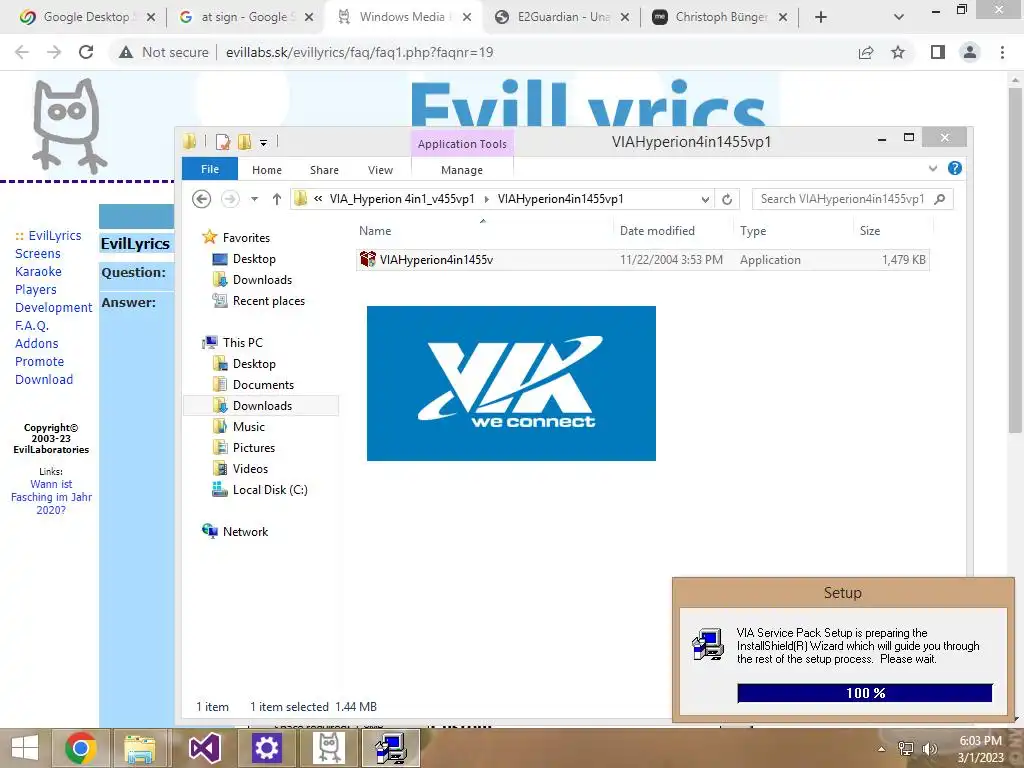Select Network in navigation pane
The width and height of the screenshot is (1024, 768).
click(245, 532)
